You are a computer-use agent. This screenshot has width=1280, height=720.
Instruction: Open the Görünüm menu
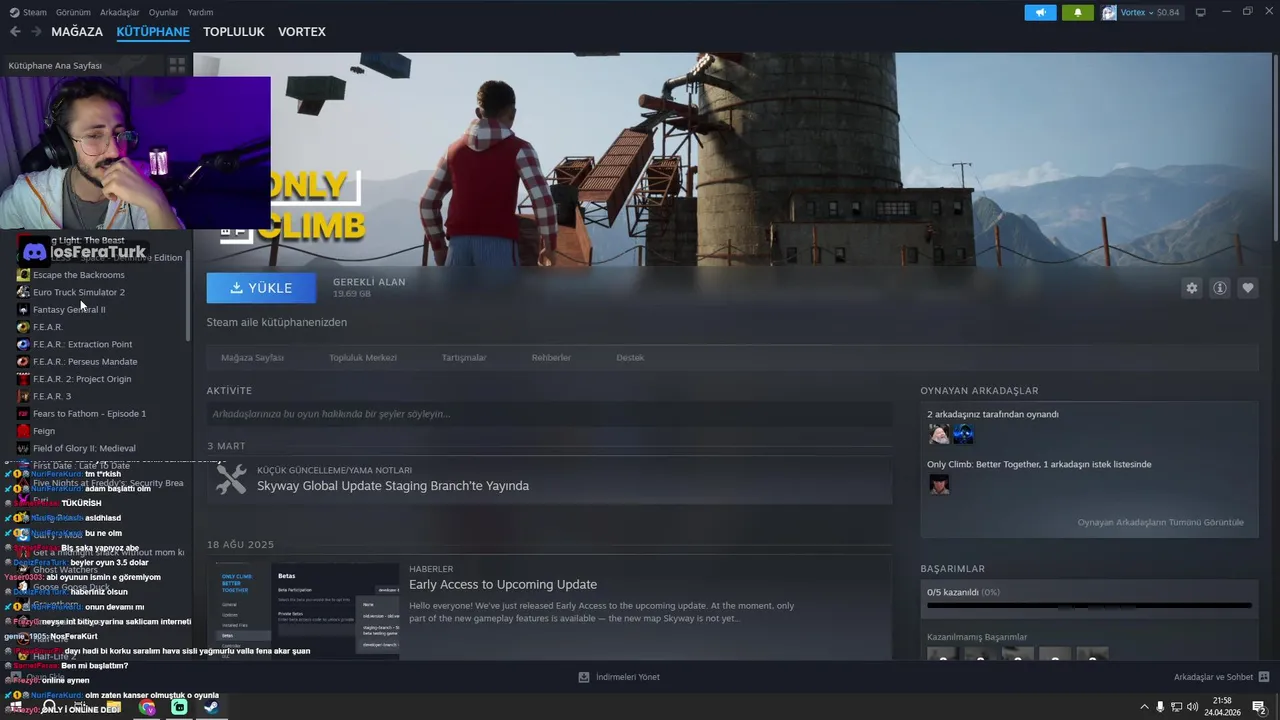coord(73,12)
